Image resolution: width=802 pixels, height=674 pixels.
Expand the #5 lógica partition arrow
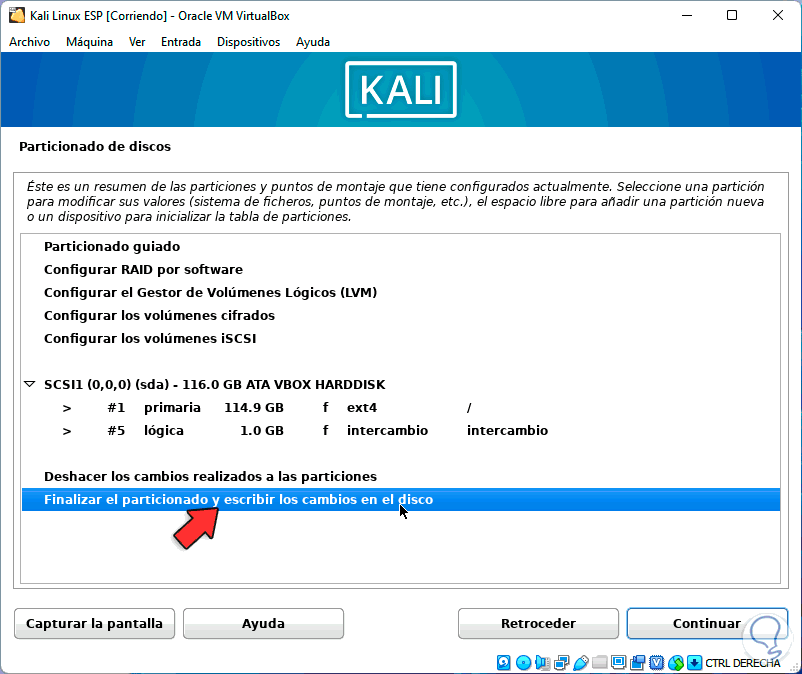[67, 431]
